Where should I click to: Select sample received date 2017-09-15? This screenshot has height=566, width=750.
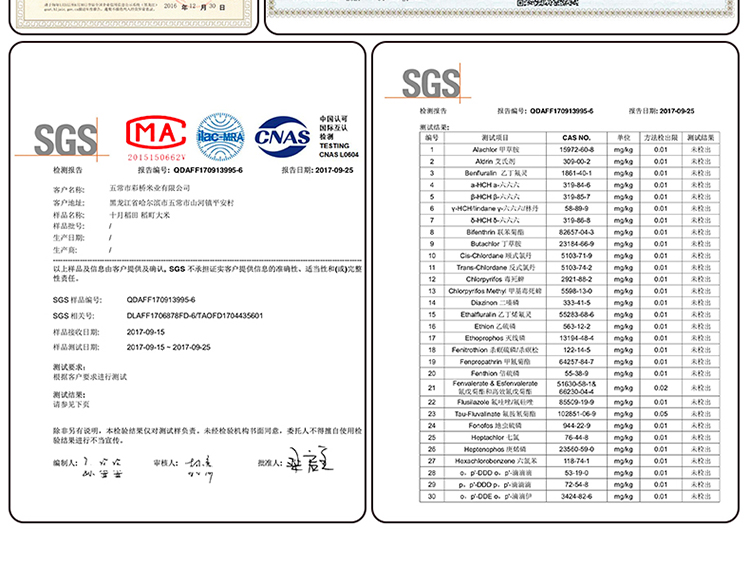[145, 332]
